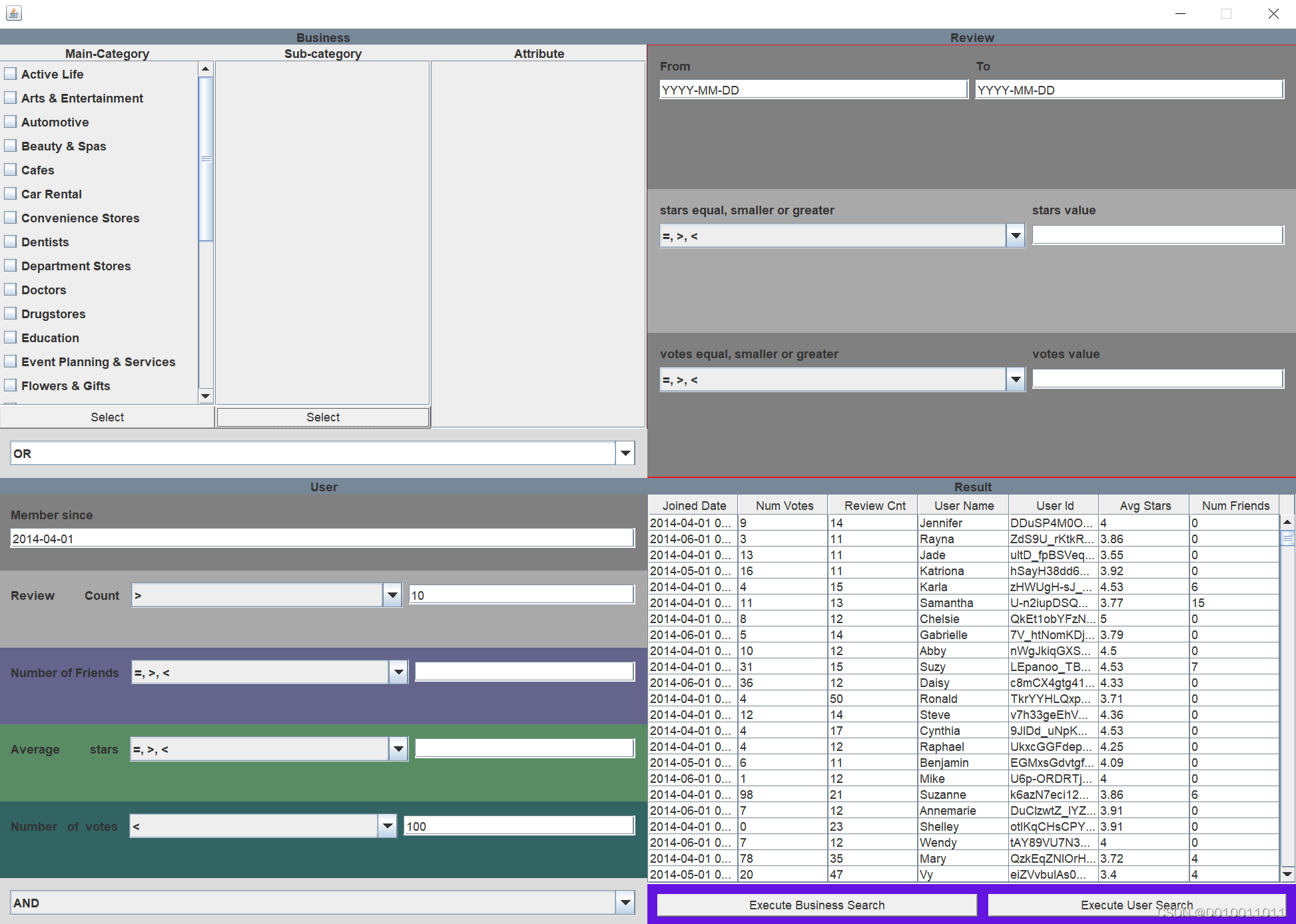Image resolution: width=1296 pixels, height=924 pixels.
Task: Click the User Name column header
Action: [964, 505]
